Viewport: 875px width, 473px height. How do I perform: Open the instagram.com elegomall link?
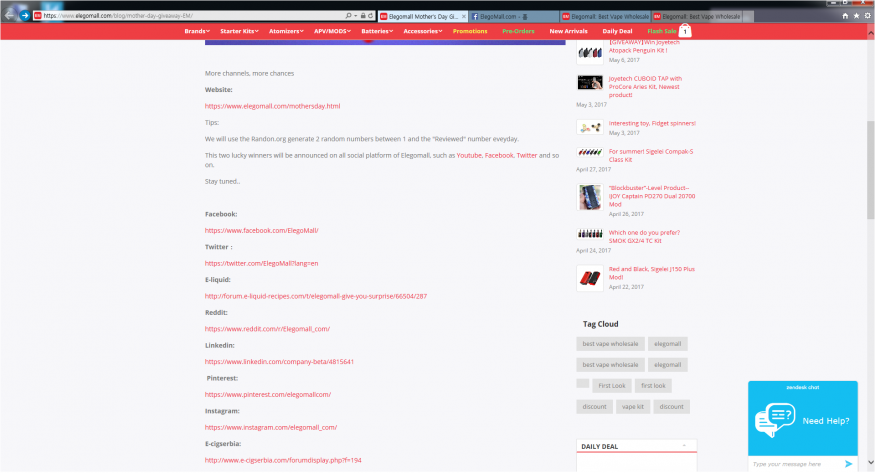271,427
